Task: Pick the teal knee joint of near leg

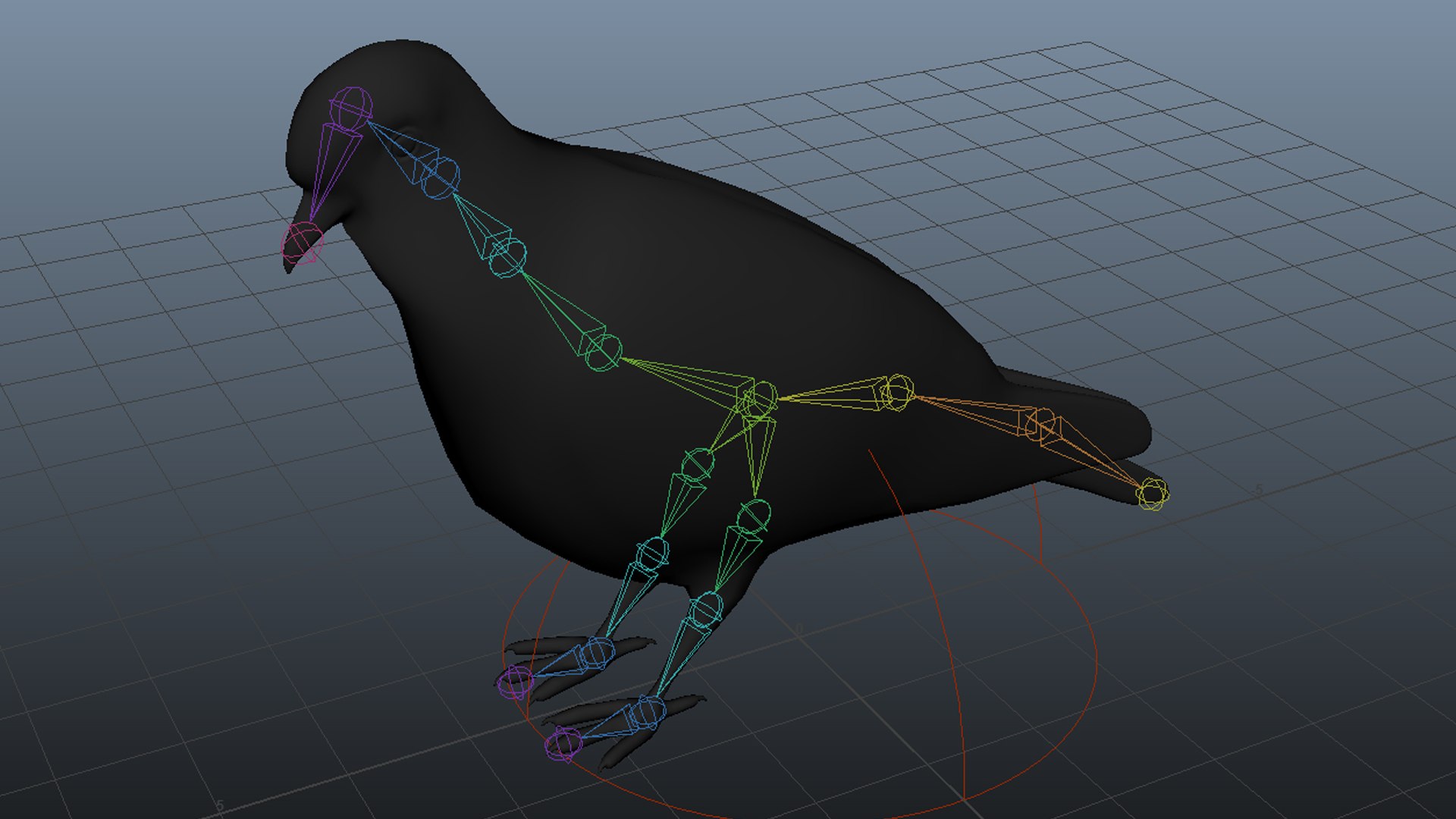Action: pyautogui.click(x=706, y=610)
